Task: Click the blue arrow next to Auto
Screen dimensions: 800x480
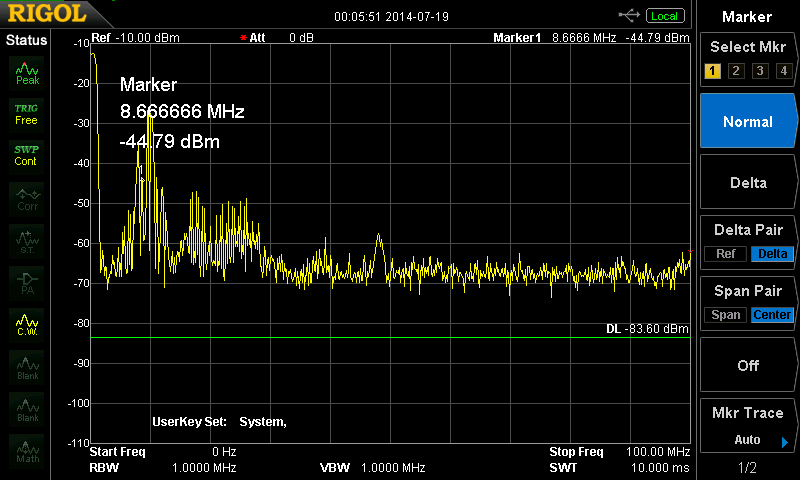Action: tap(785, 442)
